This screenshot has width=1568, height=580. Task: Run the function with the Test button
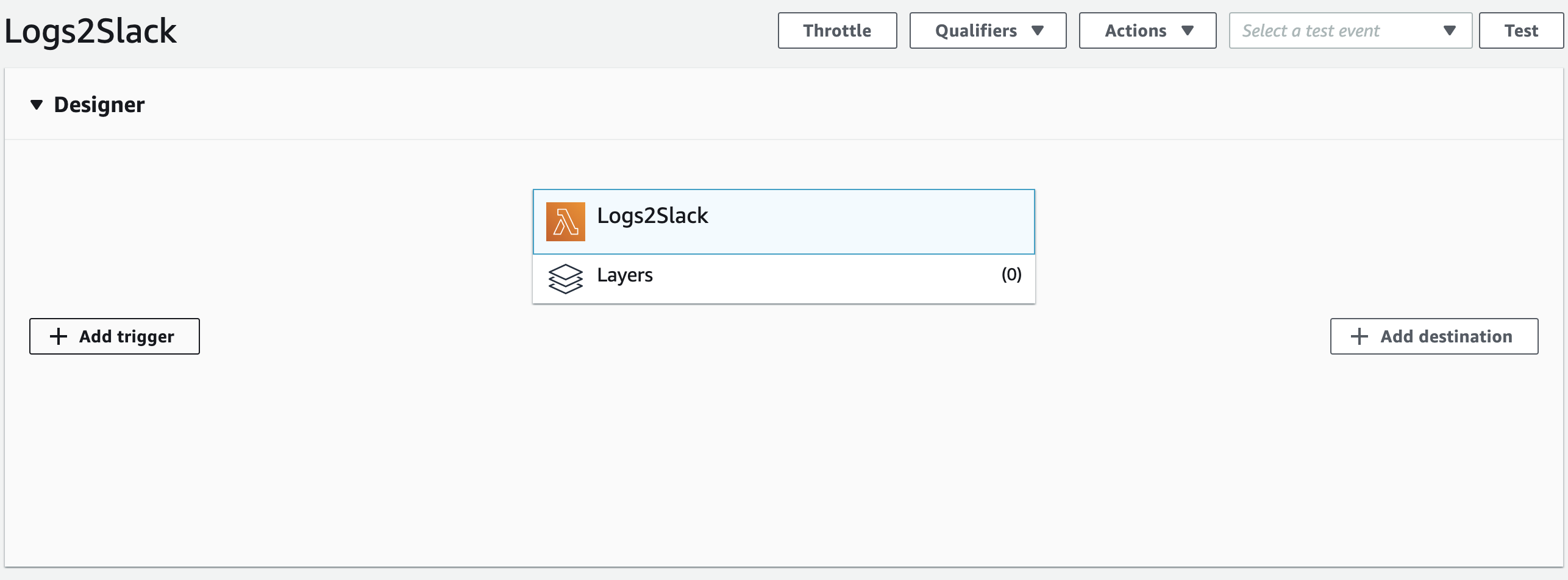coord(1520,30)
